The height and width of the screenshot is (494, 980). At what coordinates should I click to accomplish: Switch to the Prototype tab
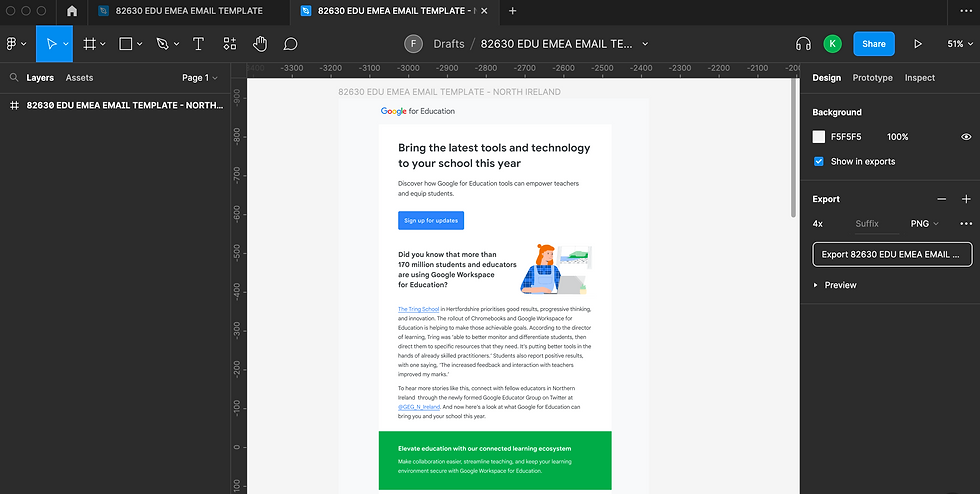872,78
